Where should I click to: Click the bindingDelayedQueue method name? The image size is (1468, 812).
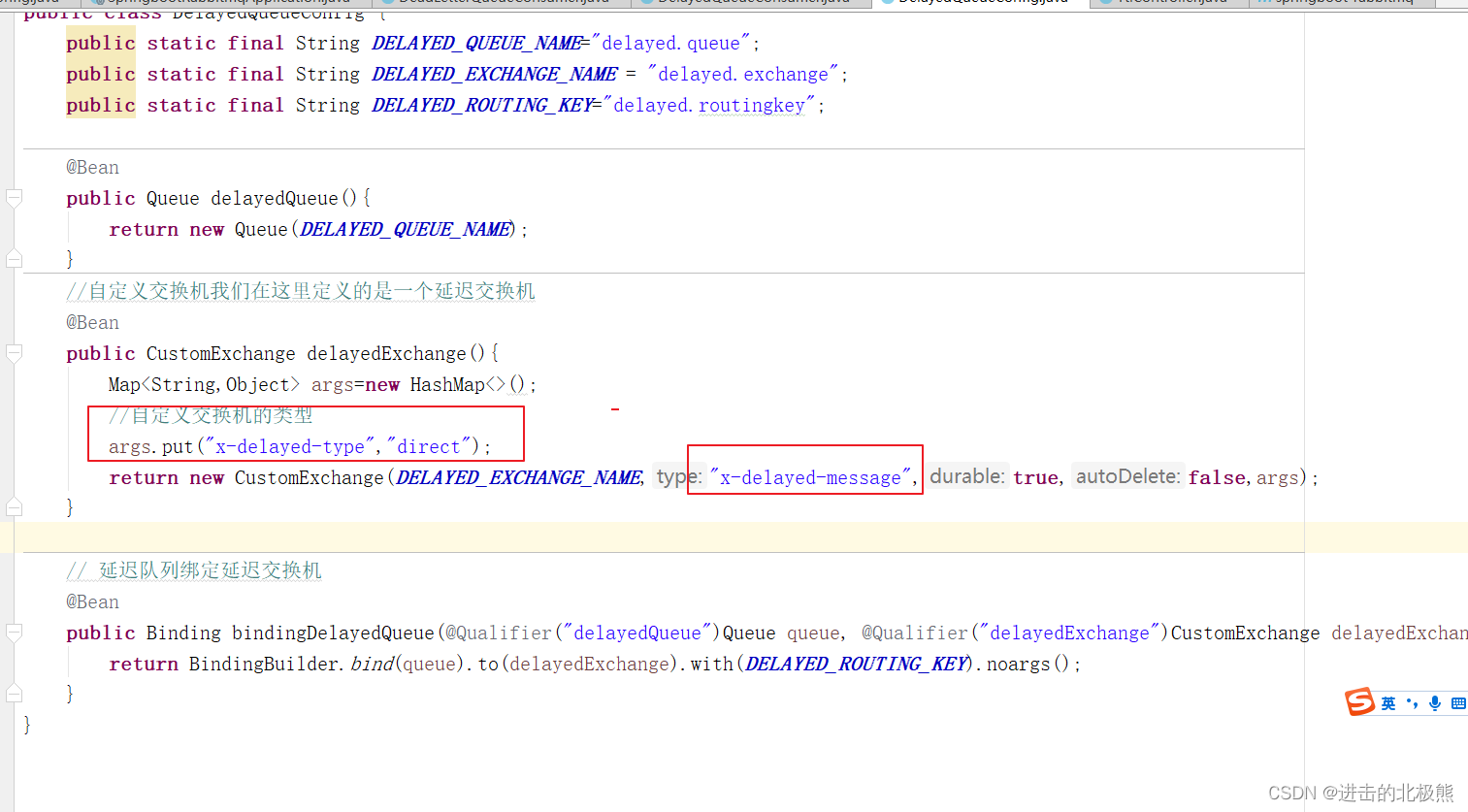pos(333,633)
